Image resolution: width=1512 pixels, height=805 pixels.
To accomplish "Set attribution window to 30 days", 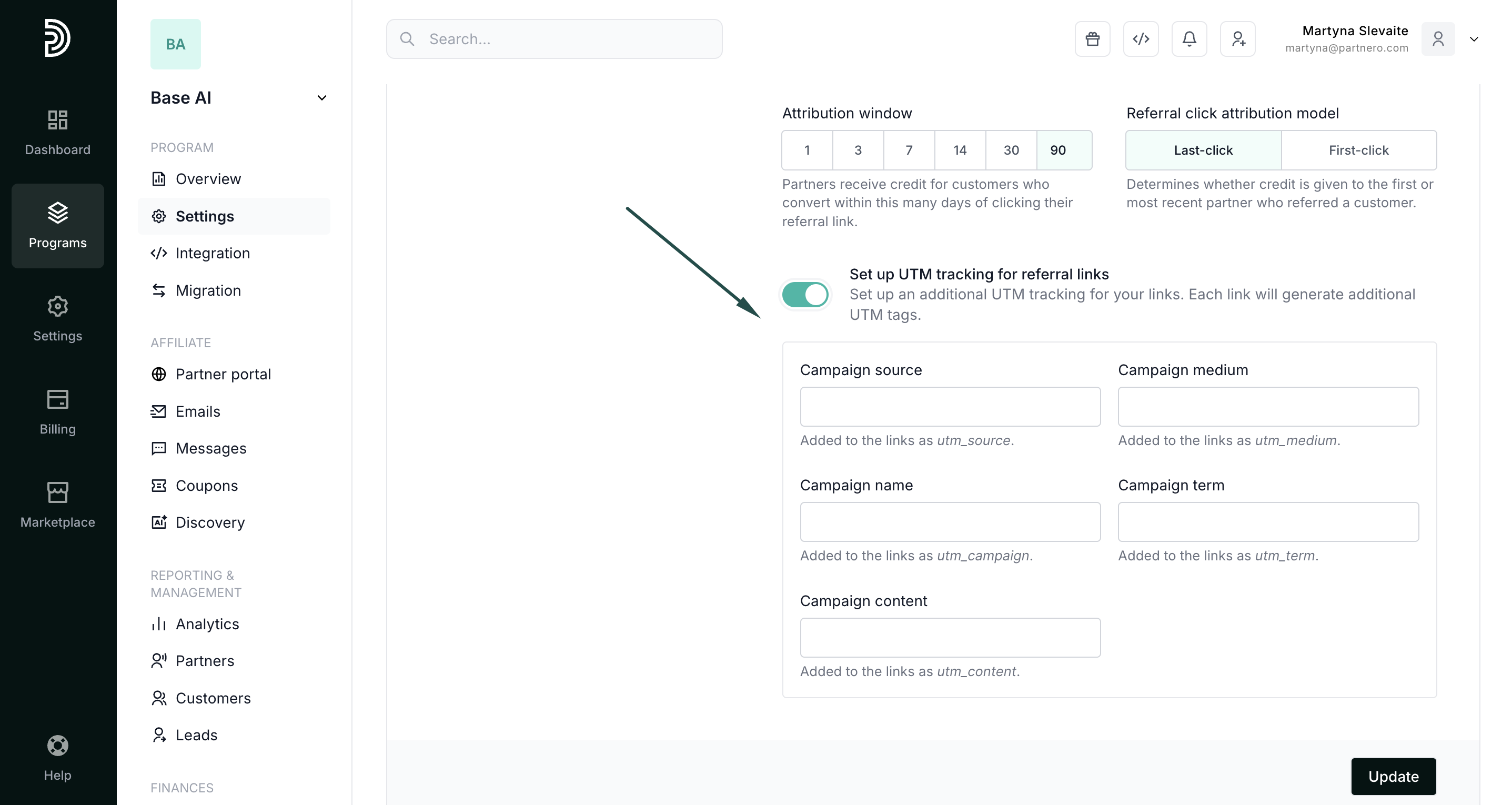I will (1011, 150).
